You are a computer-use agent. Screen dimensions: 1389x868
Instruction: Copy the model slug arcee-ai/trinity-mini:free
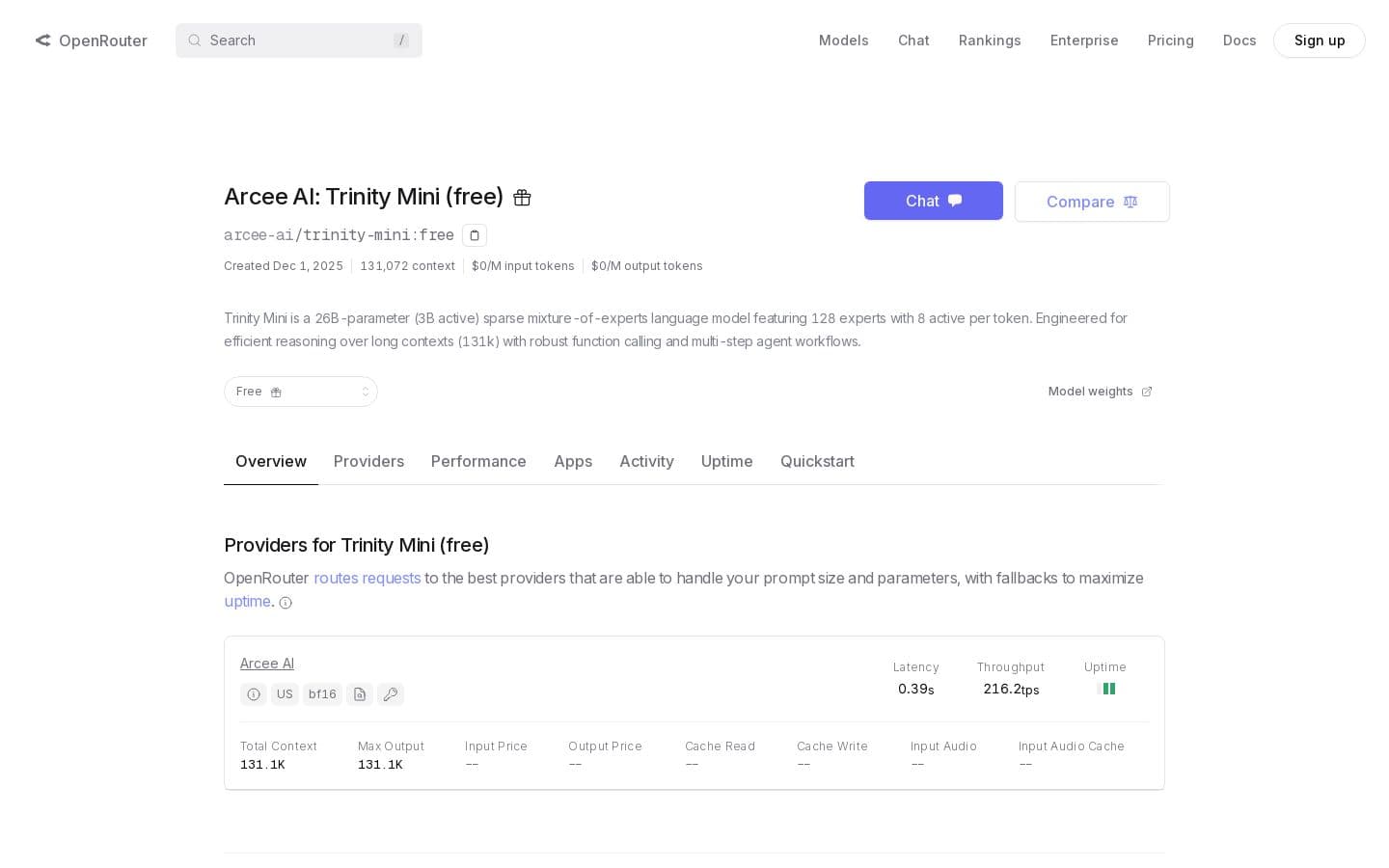click(475, 235)
